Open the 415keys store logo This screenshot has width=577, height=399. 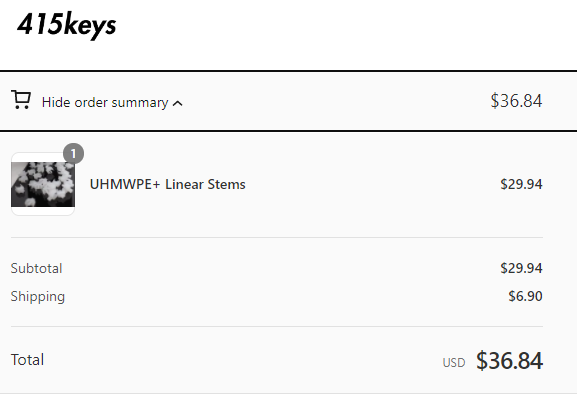tap(67, 25)
